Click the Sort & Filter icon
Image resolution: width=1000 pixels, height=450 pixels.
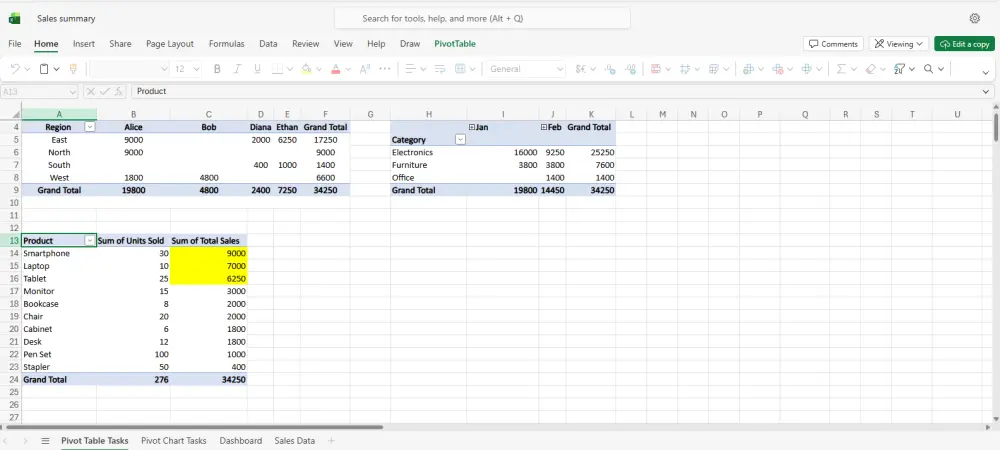pos(900,69)
